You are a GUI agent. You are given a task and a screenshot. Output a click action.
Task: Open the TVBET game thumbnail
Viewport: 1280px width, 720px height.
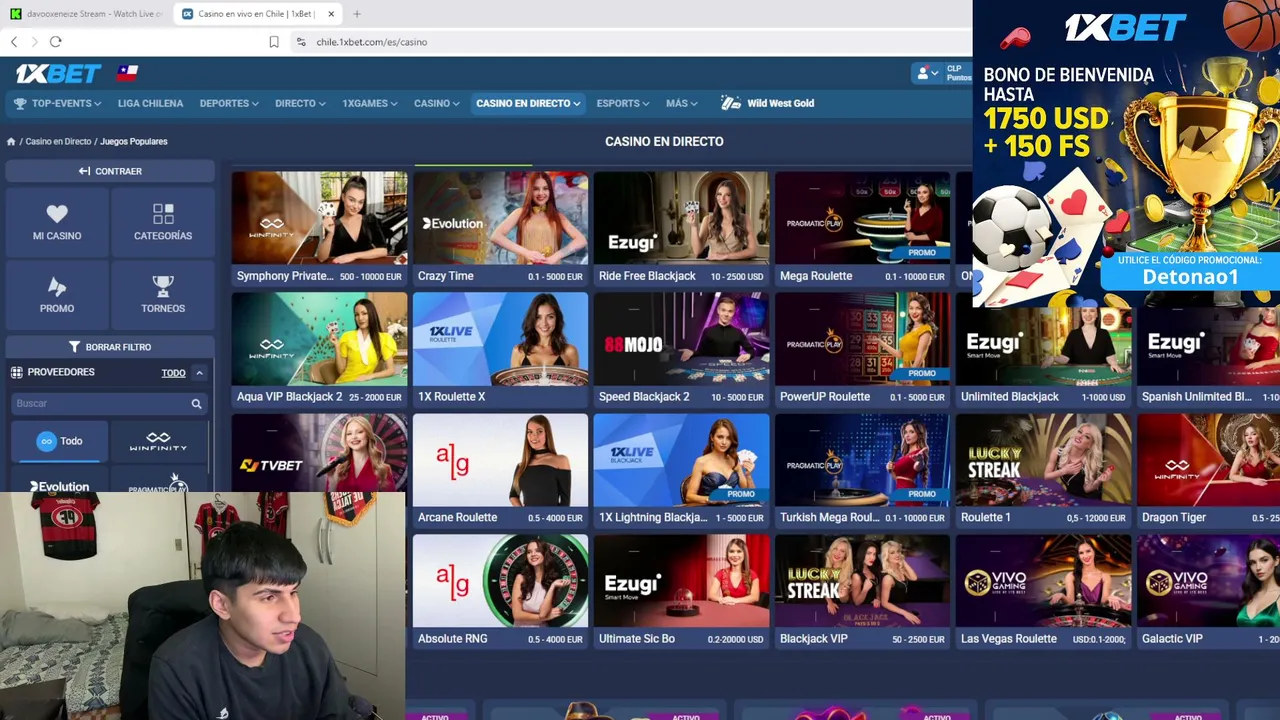319,453
